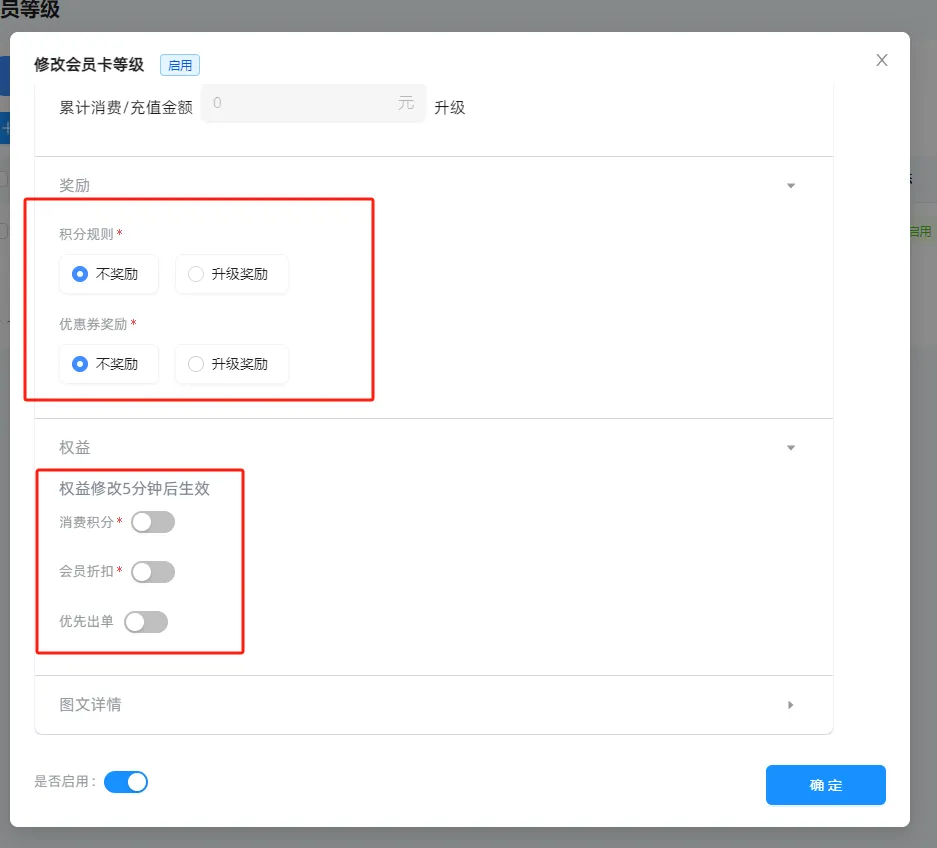Turn on the 会员折扣 switch
The image size is (937, 848).
(x=153, y=572)
